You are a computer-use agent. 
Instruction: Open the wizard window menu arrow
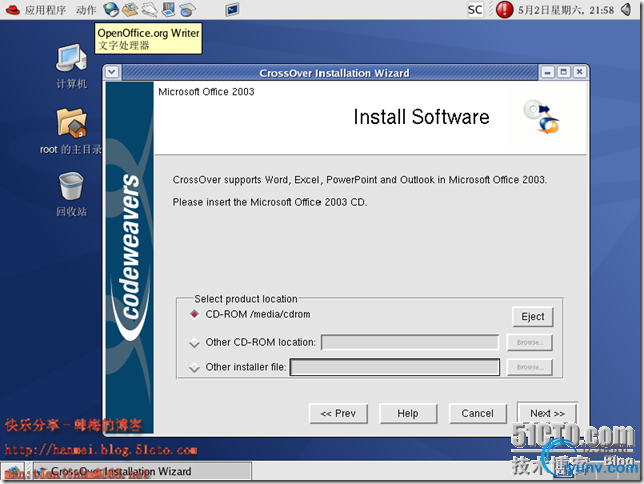tap(112, 72)
